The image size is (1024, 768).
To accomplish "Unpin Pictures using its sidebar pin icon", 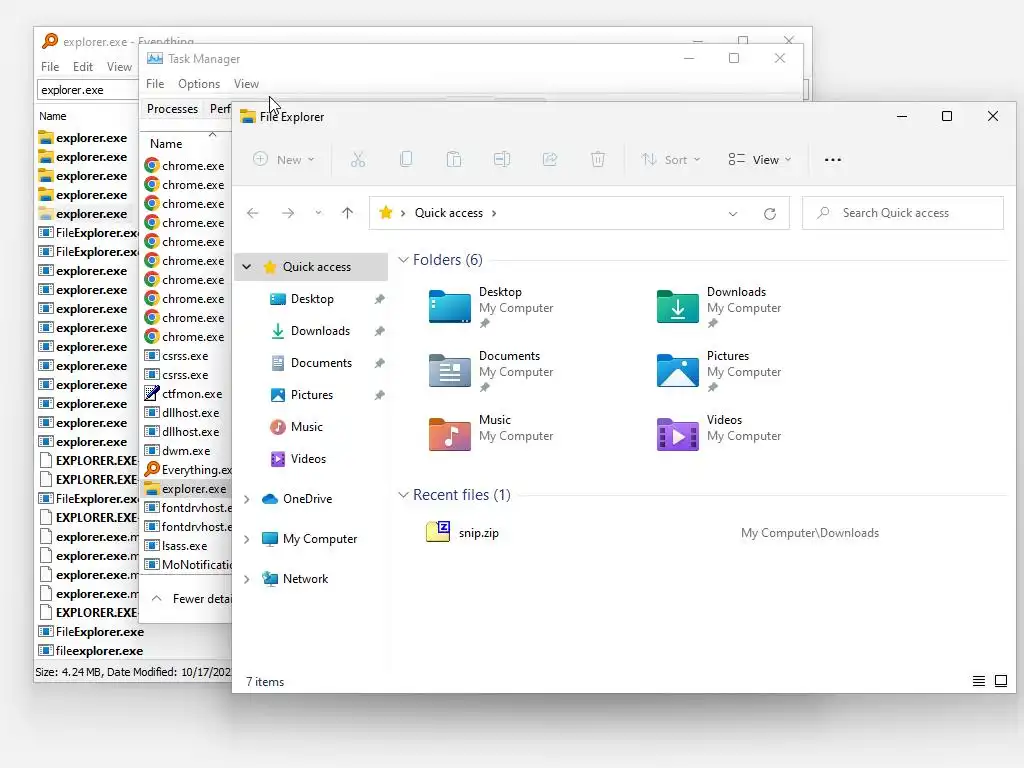I will click(x=379, y=395).
